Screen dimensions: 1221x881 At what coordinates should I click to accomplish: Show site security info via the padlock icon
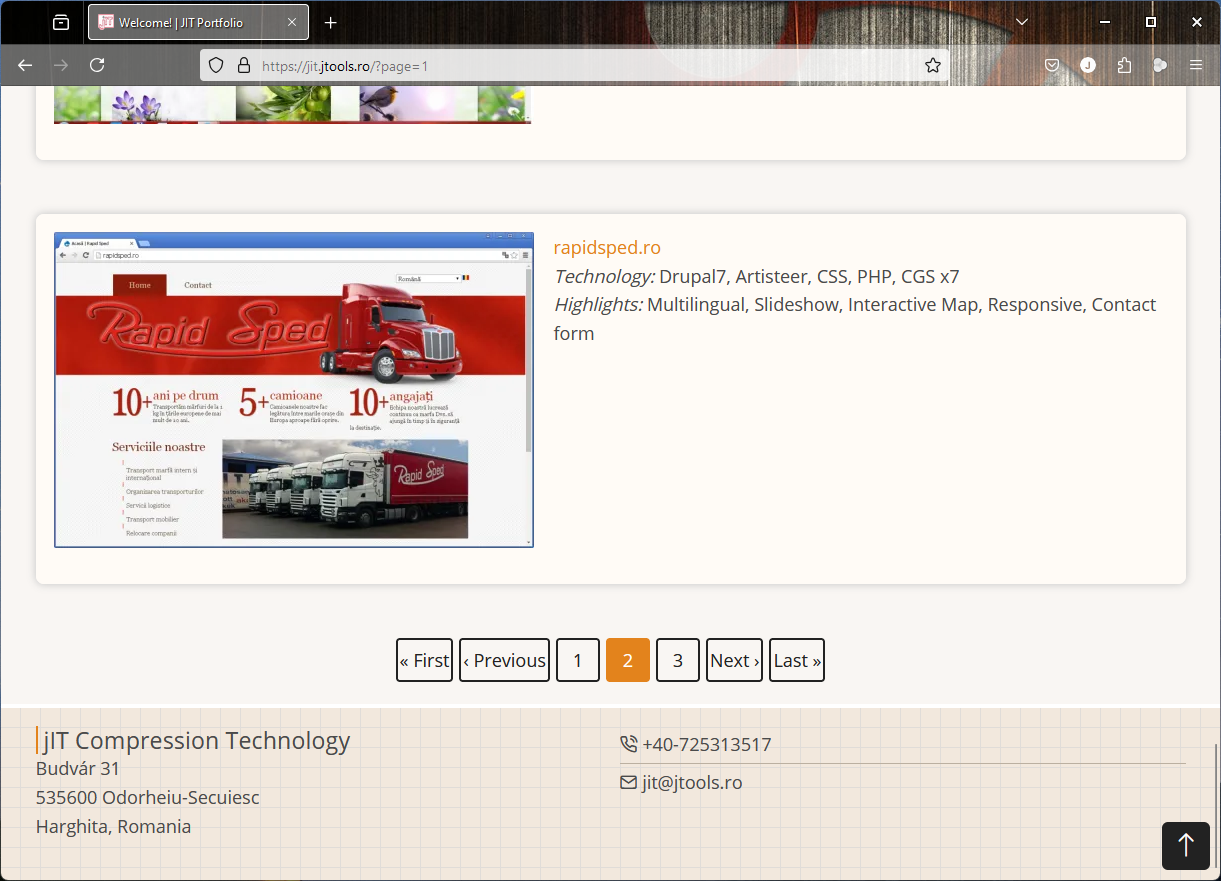click(x=243, y=65)
